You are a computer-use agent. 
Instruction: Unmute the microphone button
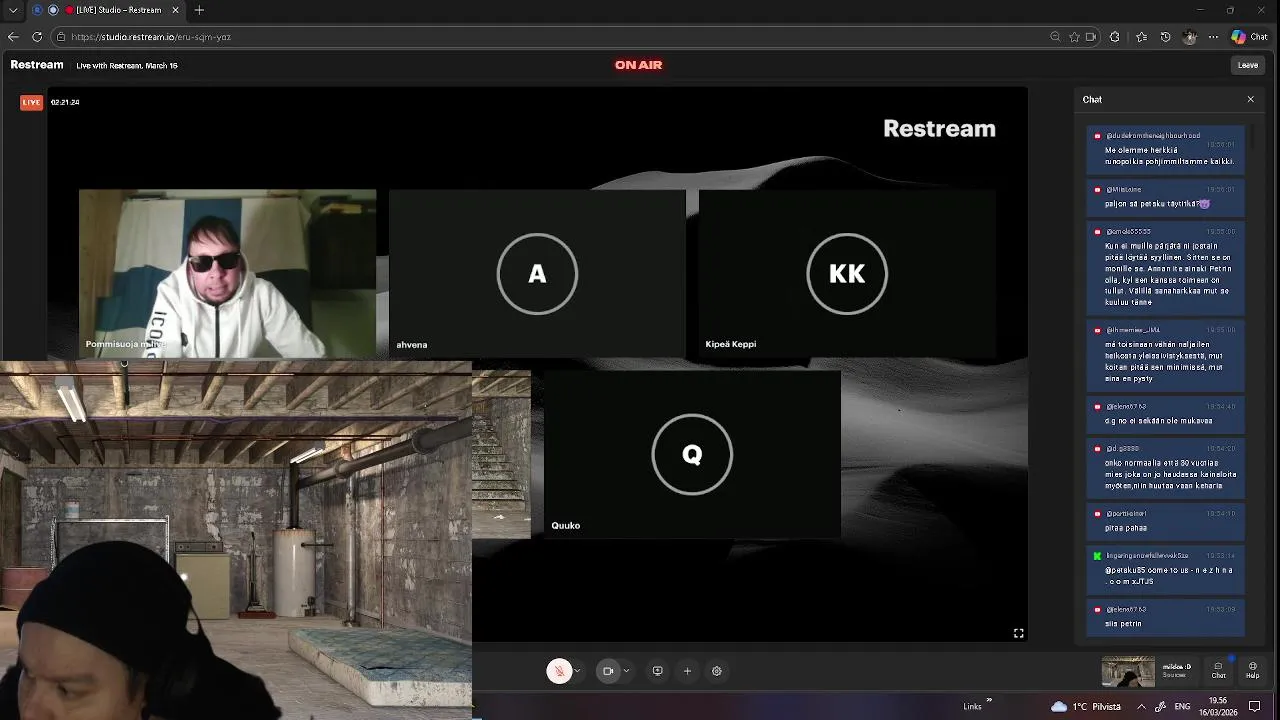[559, 671]
